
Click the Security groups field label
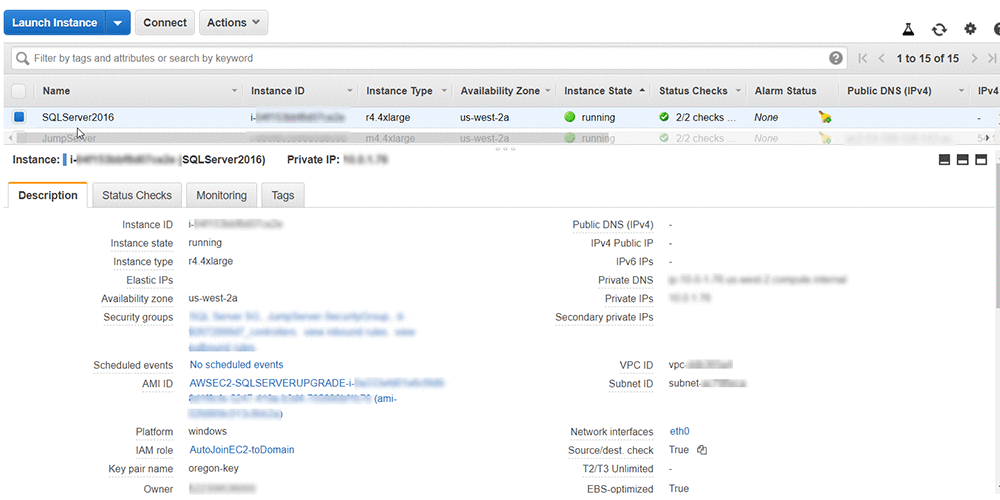point(138,317)
